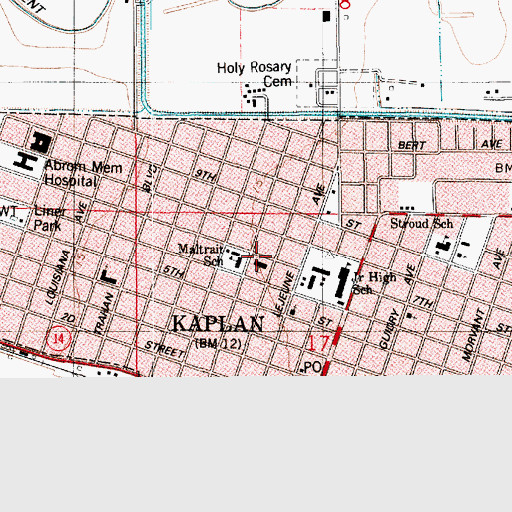
Task: Click the Abrom Mem Hospital label
Action: tap(83, 174)
